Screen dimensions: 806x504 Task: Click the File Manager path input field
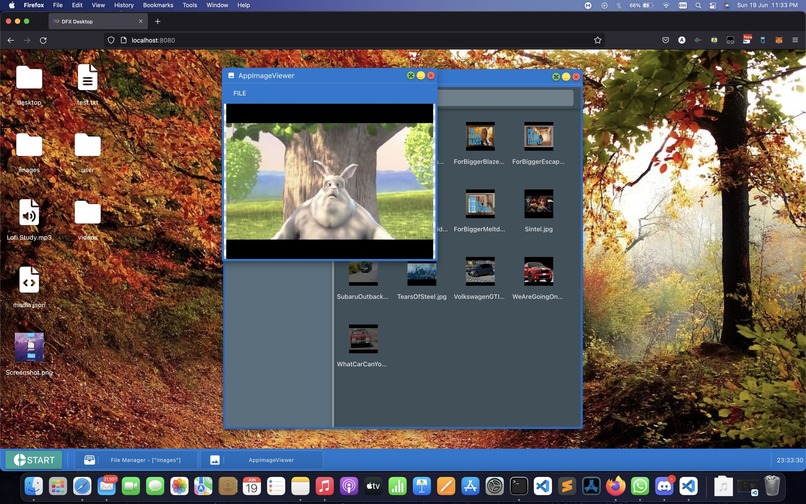[x=505, y=98]
